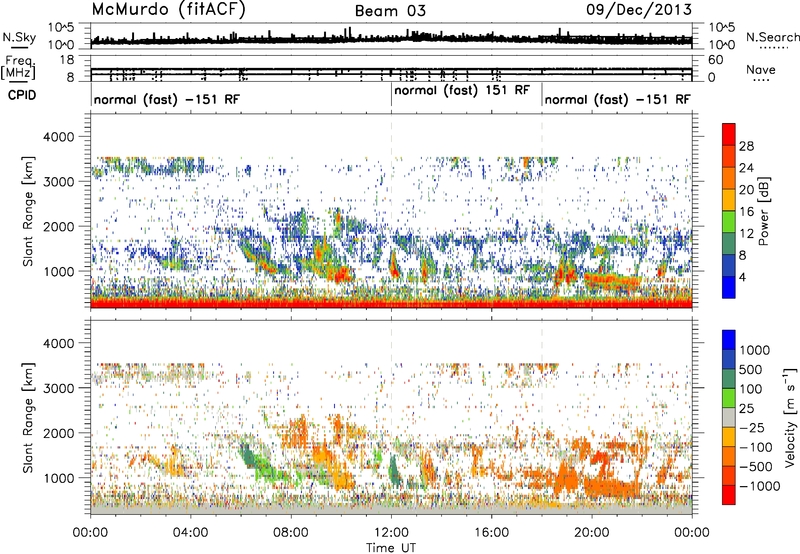
Task: Click the 4 tick on Power colorbar
Action: coord(742,277)
